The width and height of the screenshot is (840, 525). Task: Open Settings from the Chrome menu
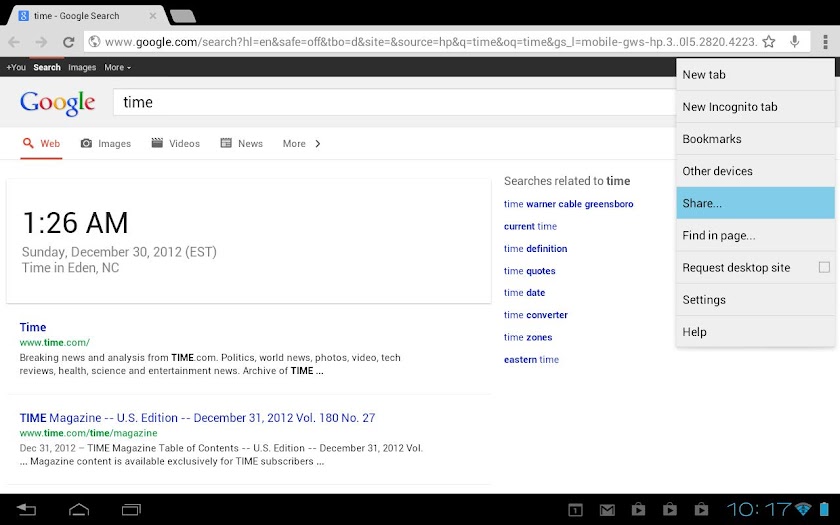[755, 299]
